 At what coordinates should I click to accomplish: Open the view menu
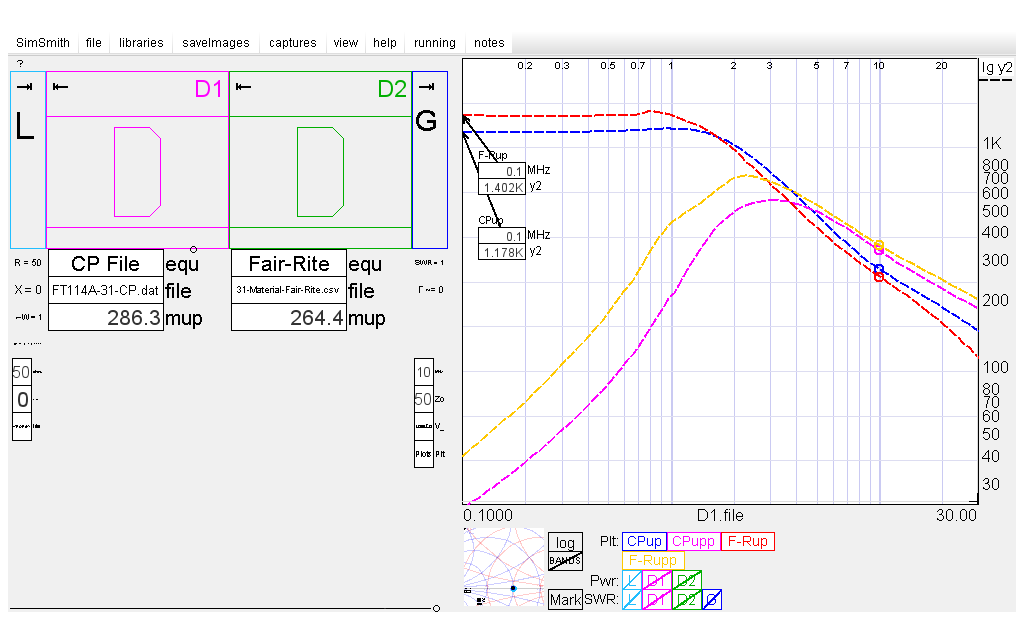pos(345,42)
